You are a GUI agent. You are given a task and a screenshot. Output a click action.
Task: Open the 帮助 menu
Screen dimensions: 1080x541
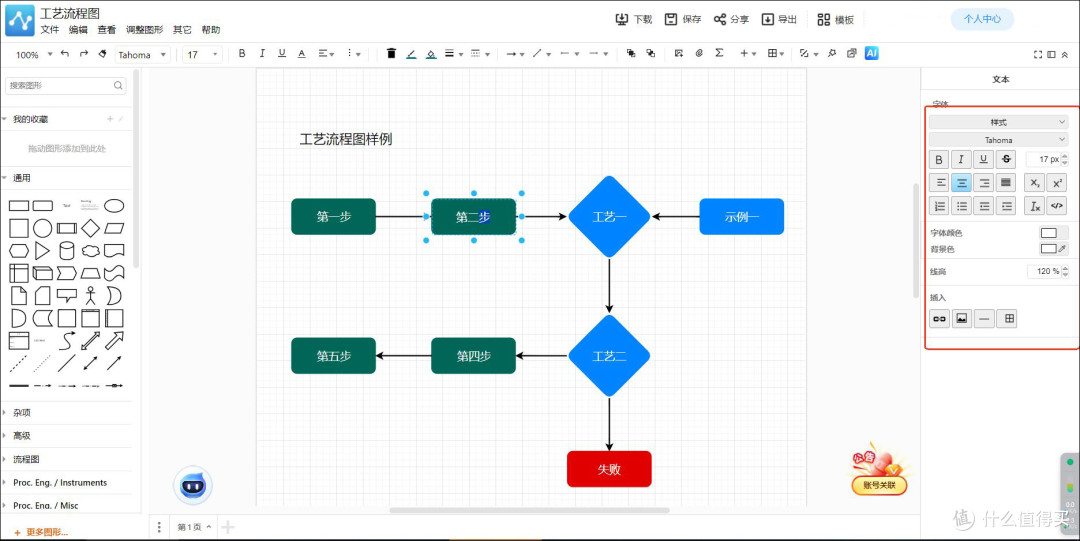[211, 30]
